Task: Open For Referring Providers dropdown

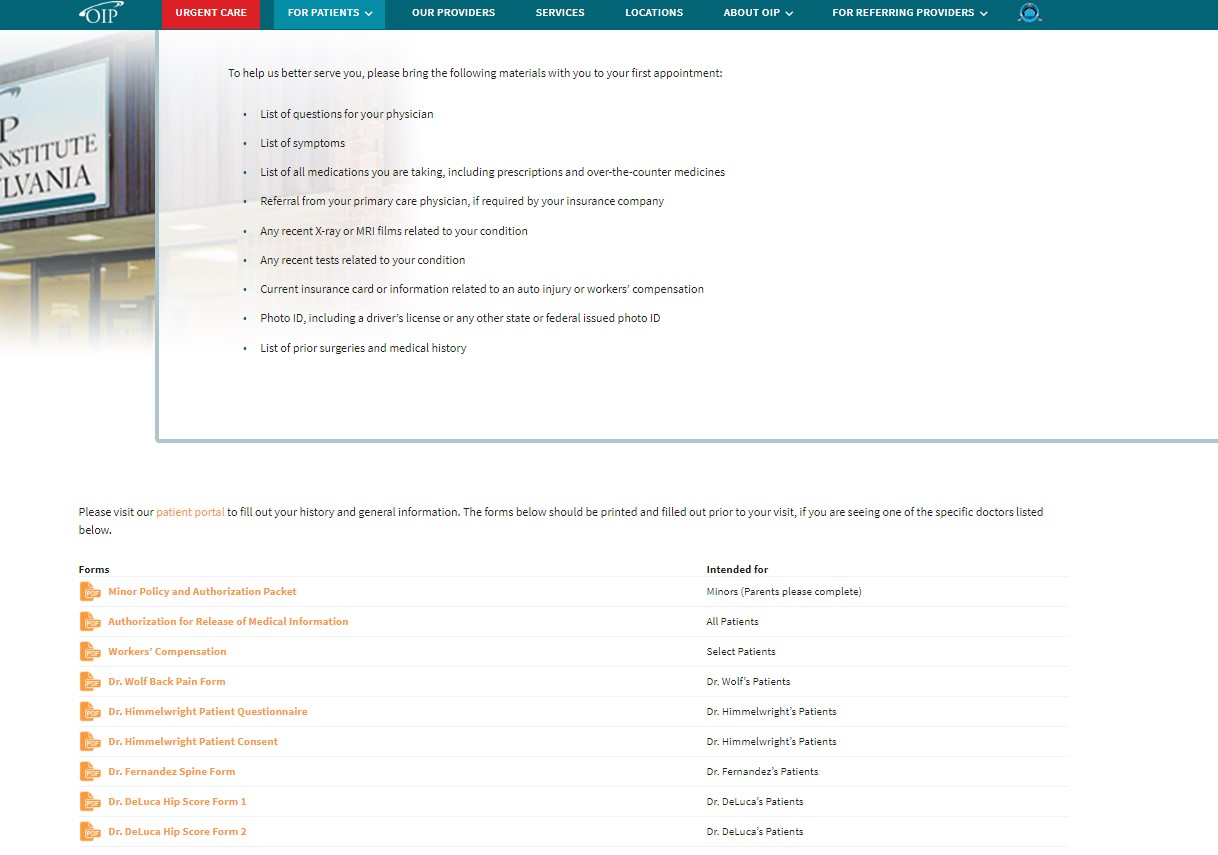Action: pos(910,13)
